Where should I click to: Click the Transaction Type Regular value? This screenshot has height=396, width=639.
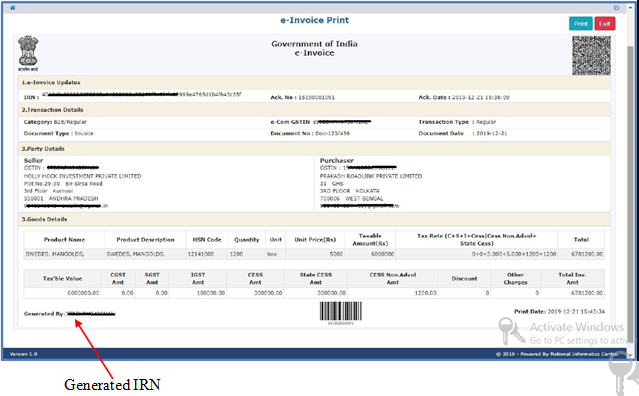[x=486, y=122]
